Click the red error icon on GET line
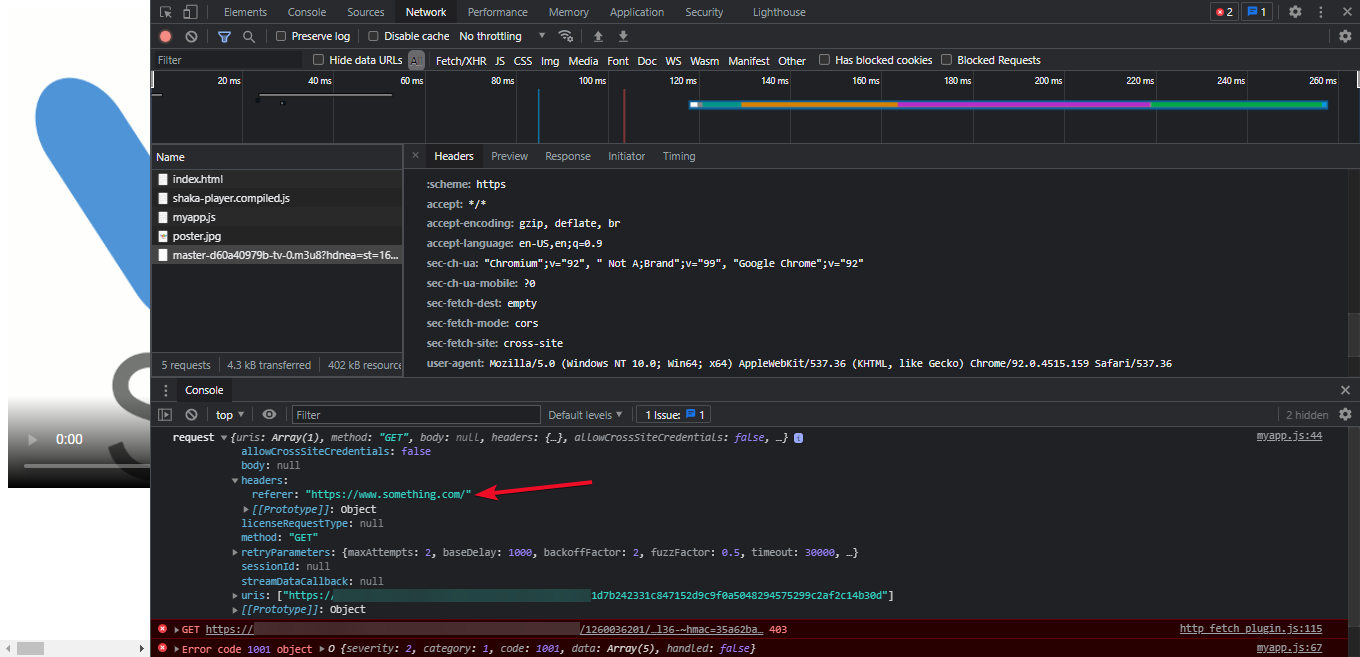Viewport: 1360px width, 657px height. click(x=162, y=629)
